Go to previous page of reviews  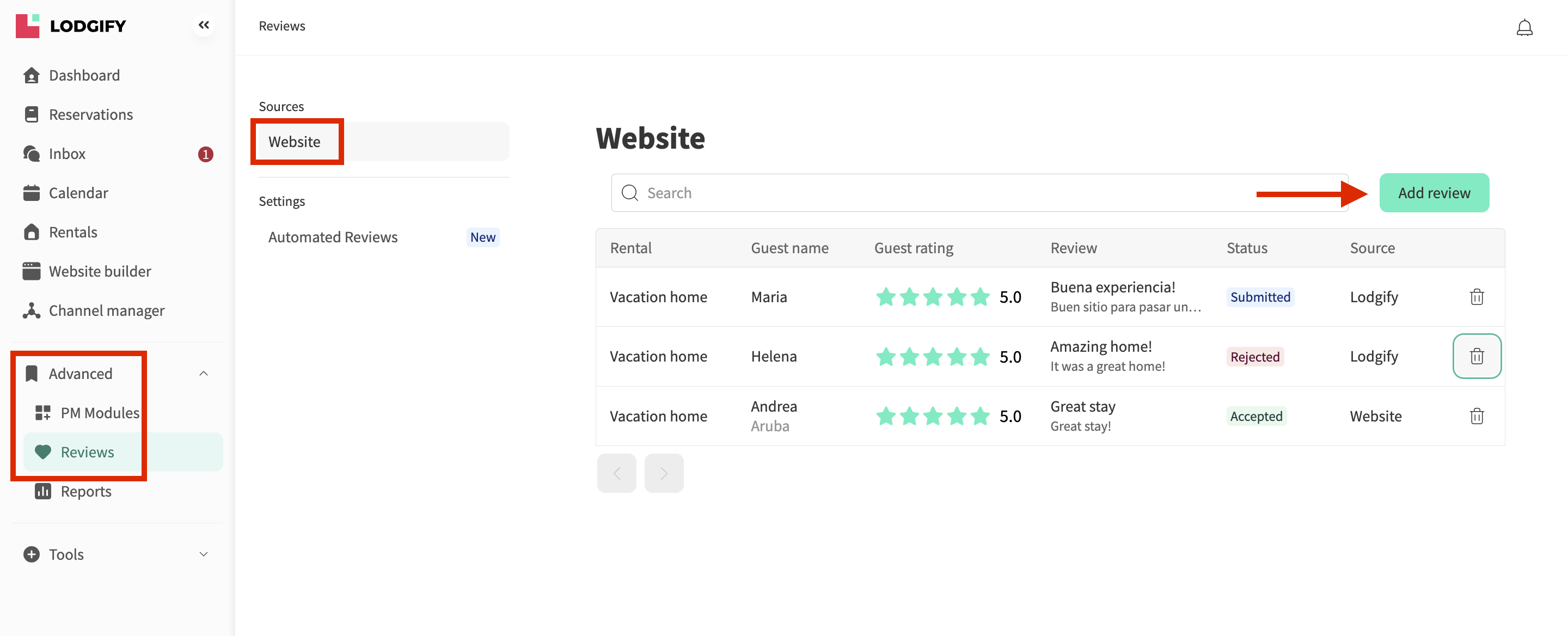[x=616, y=473]
